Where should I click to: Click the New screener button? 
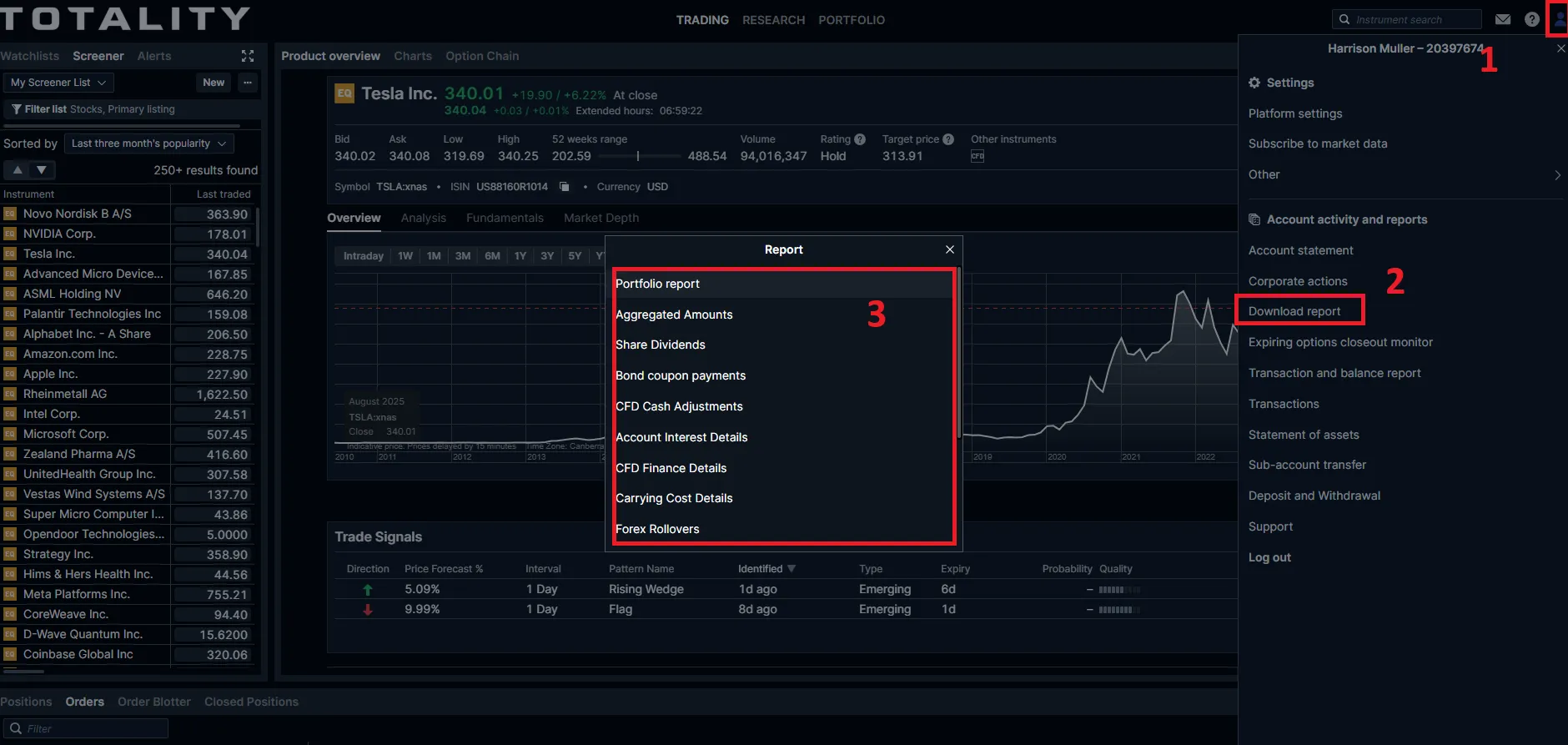[x=214, y=83]
